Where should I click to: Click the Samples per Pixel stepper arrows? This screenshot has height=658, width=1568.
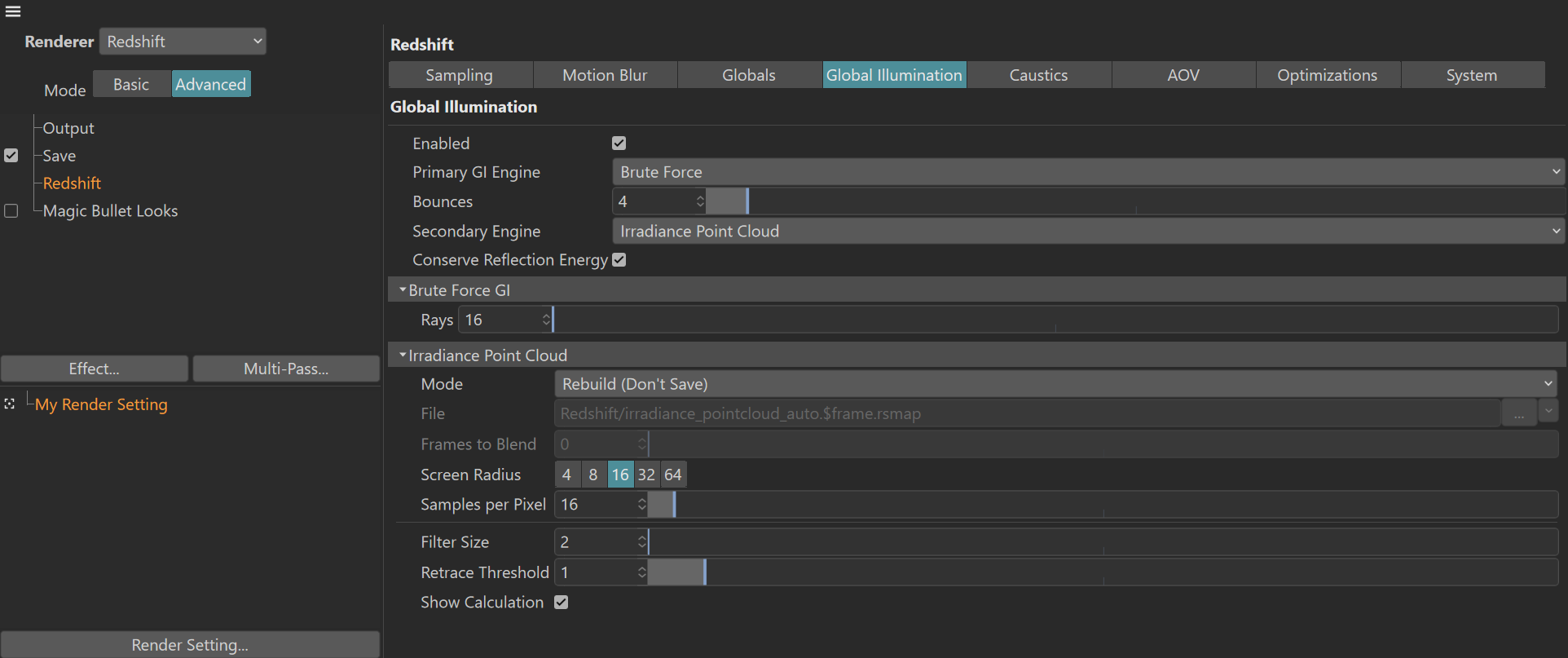click(642, 505)
